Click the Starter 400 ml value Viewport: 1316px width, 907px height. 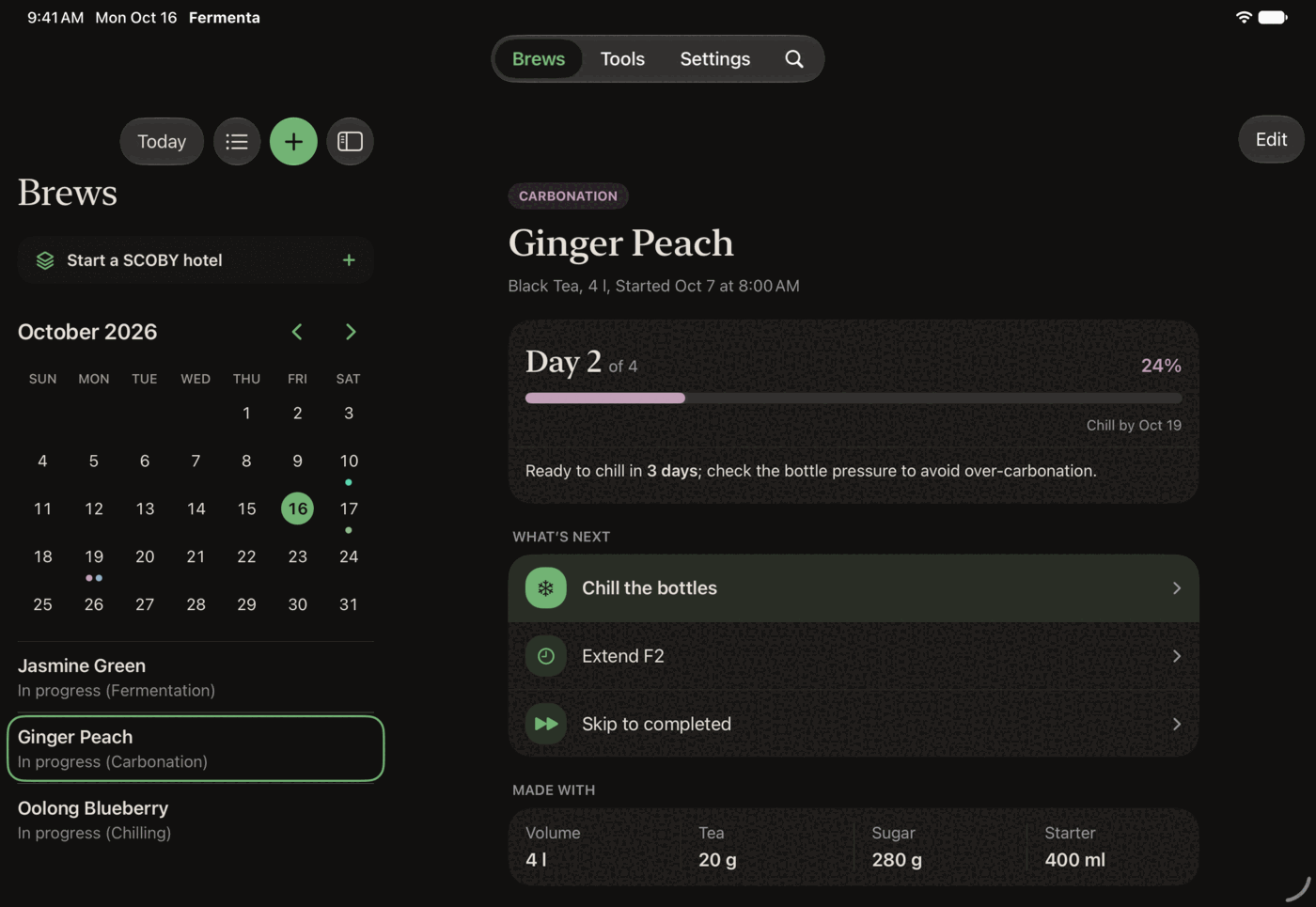coord(1074,859)
